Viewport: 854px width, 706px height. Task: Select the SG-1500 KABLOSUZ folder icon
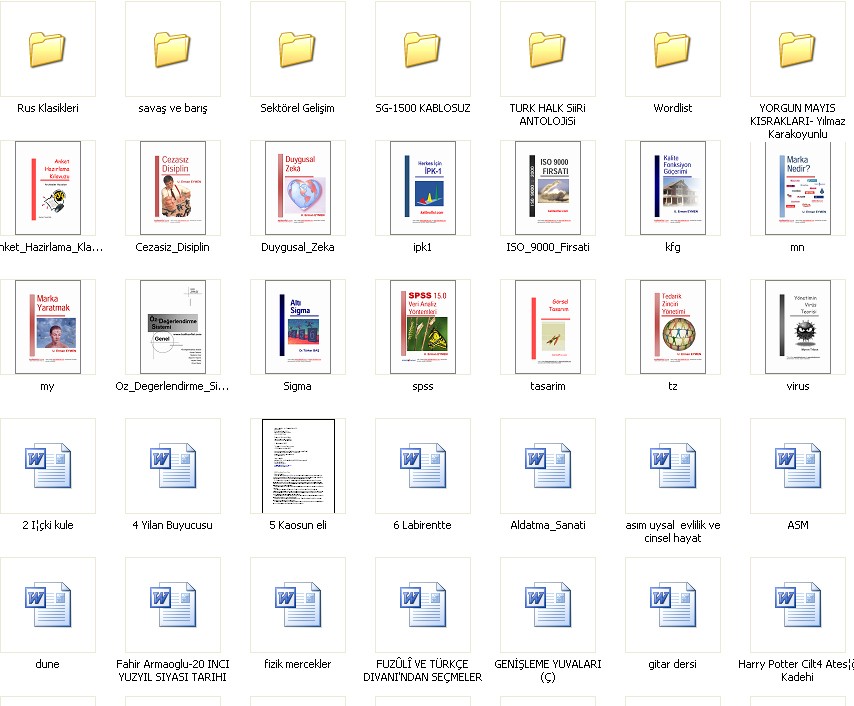coord(422,49)
